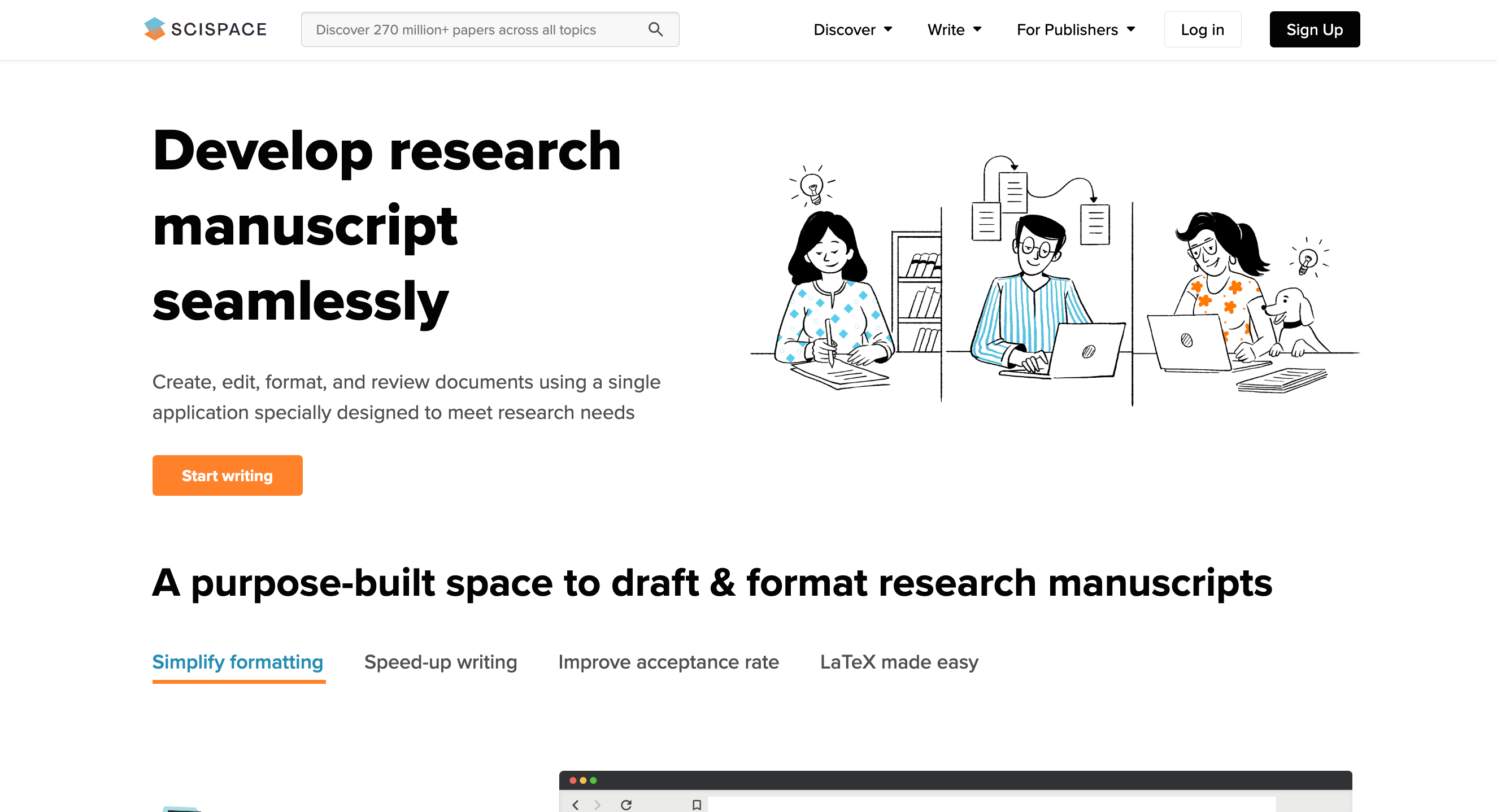Select the Improve acceptance rate tab

point(668,662)
